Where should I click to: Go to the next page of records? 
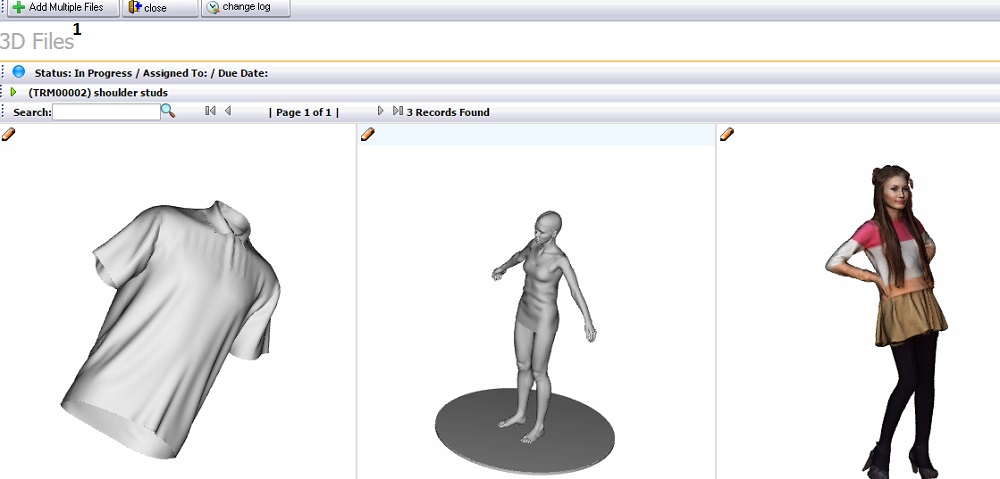pos(380,111)
